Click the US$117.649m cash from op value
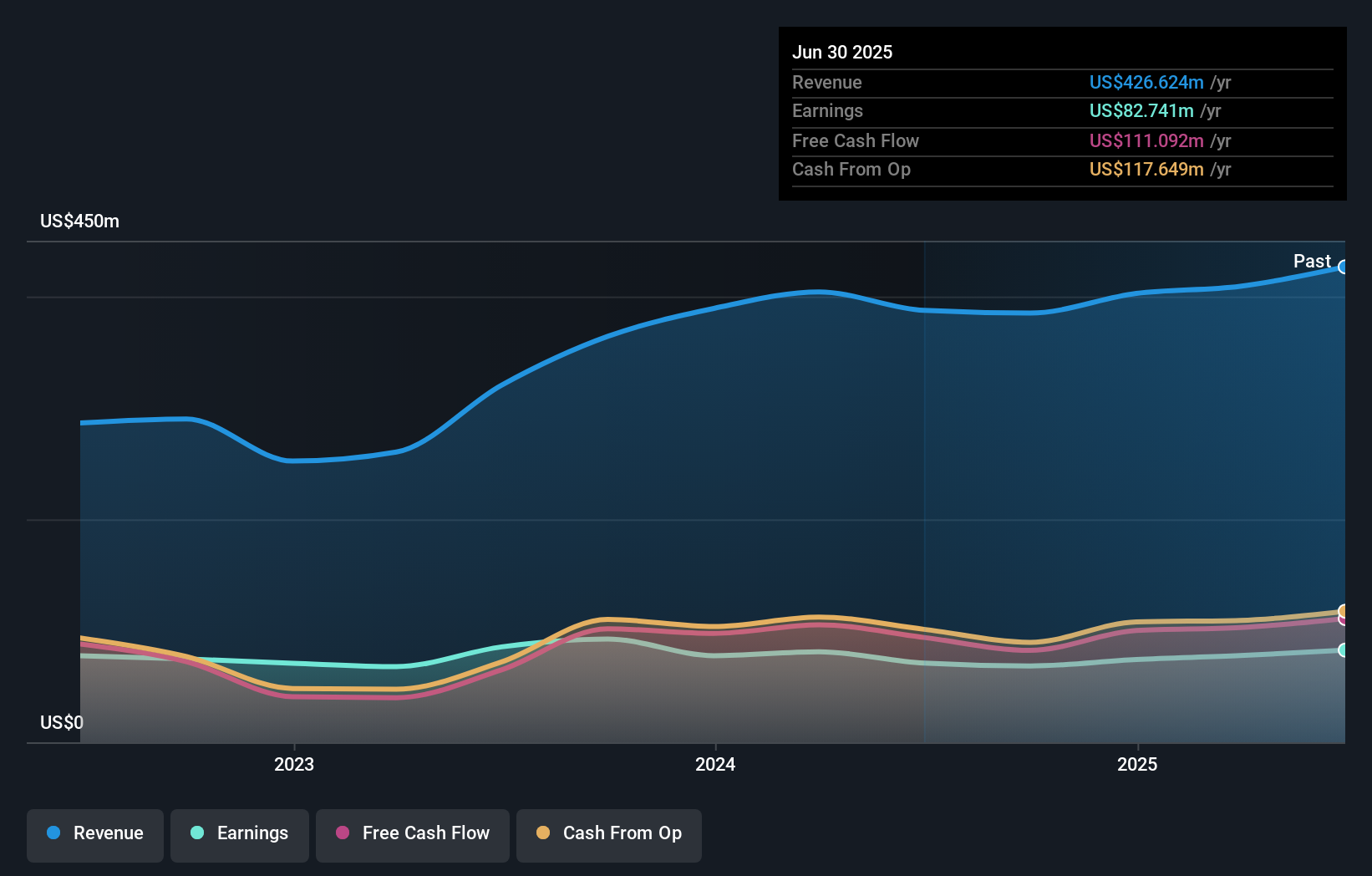This screenshot has width=1372, height=876. point(1146,170)
